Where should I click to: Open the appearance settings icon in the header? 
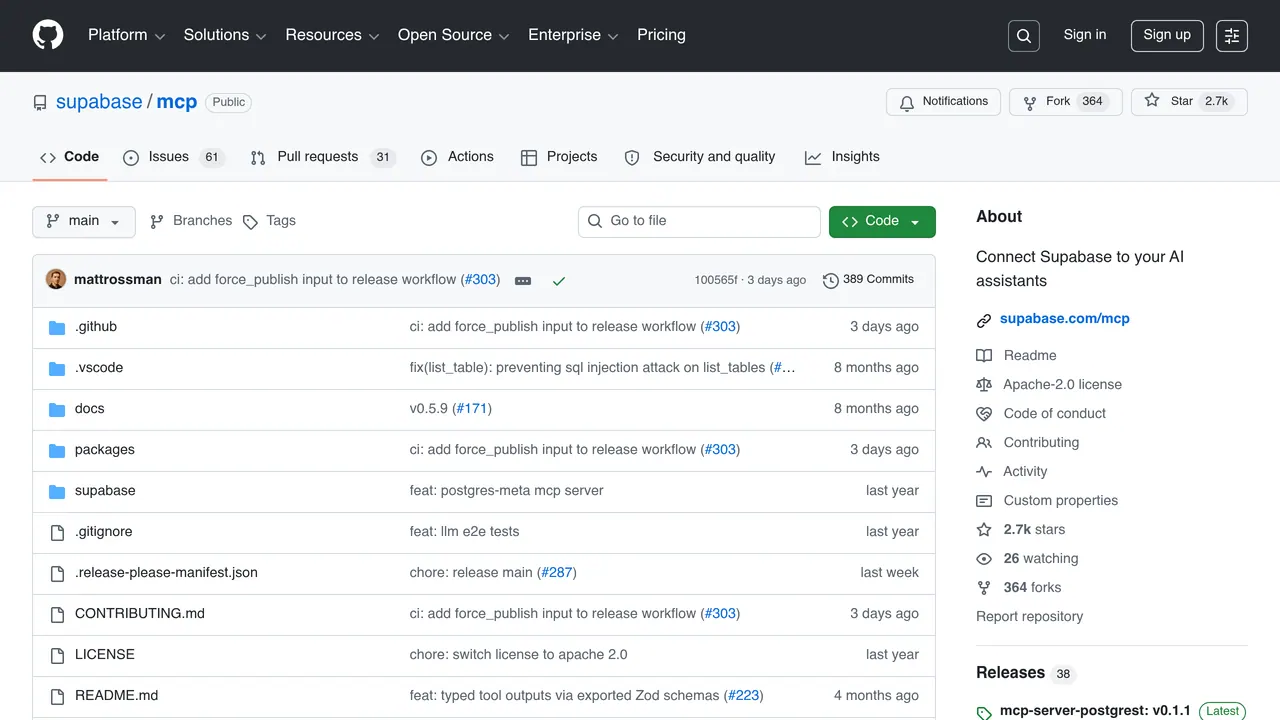[x=1232, y=36]
